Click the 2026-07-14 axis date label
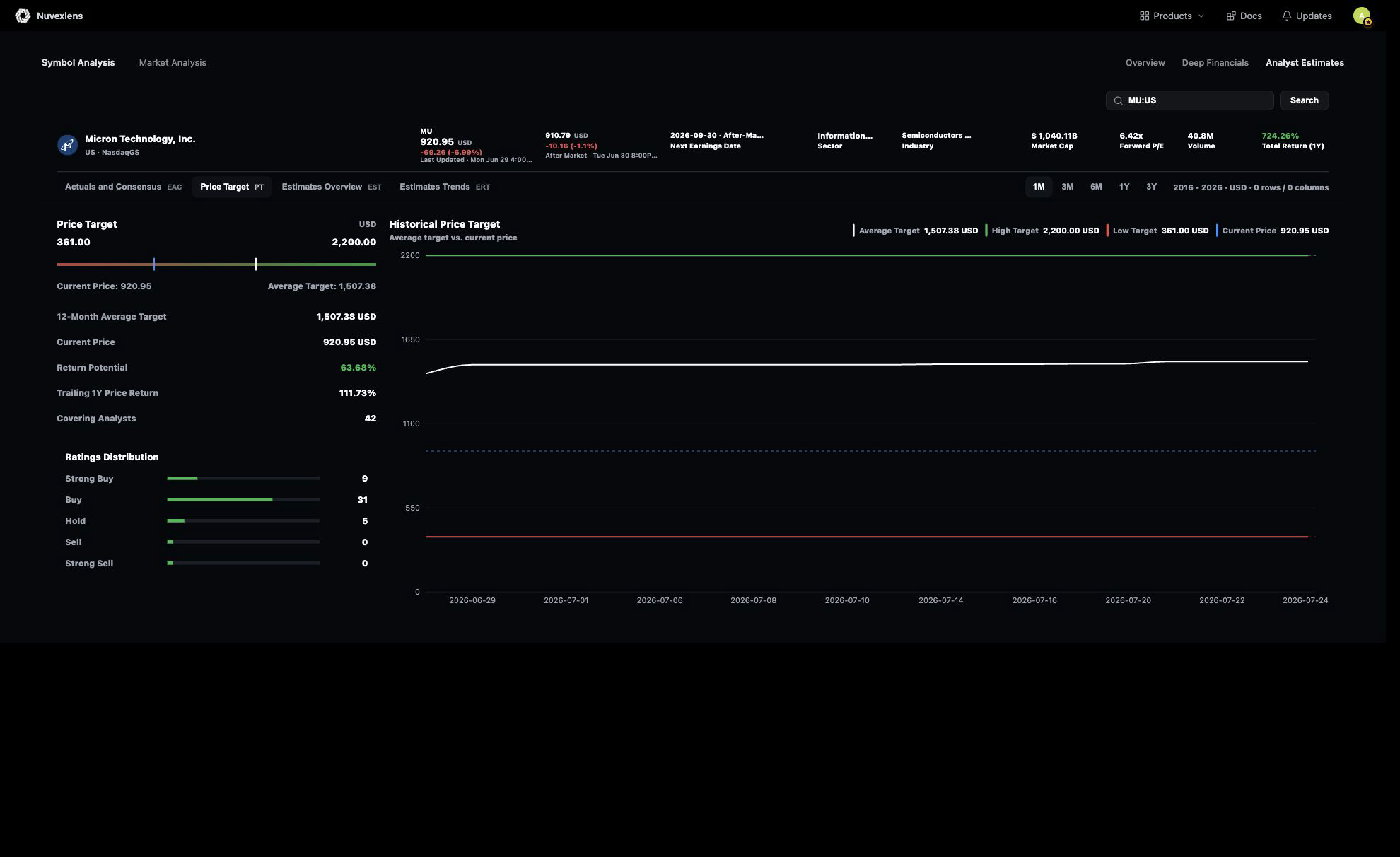The height and width of the screenshot is (857, 1400). tap(940, 600)
